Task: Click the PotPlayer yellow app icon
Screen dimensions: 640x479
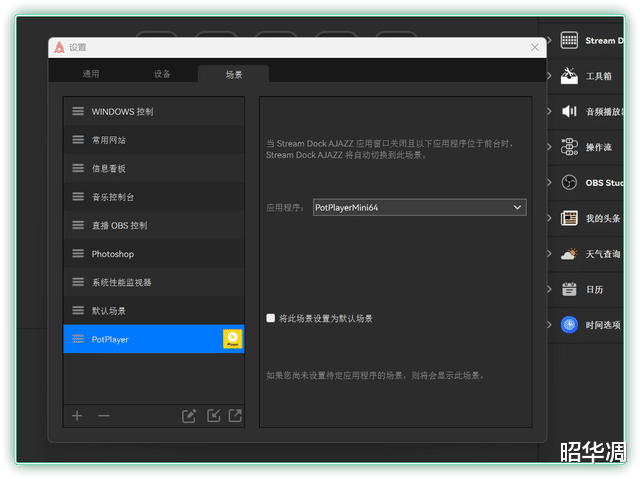Action: (233, 339)
